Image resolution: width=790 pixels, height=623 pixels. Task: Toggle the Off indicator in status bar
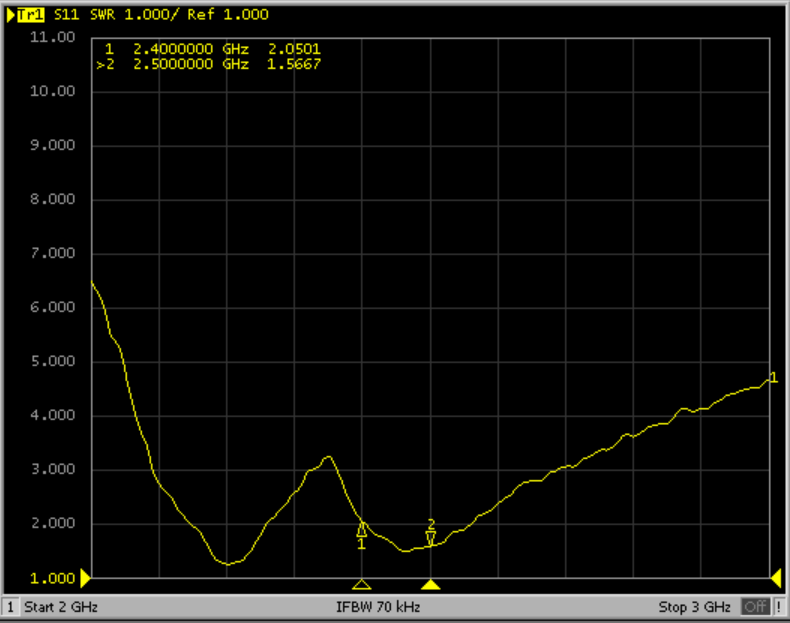pos(755,607)
